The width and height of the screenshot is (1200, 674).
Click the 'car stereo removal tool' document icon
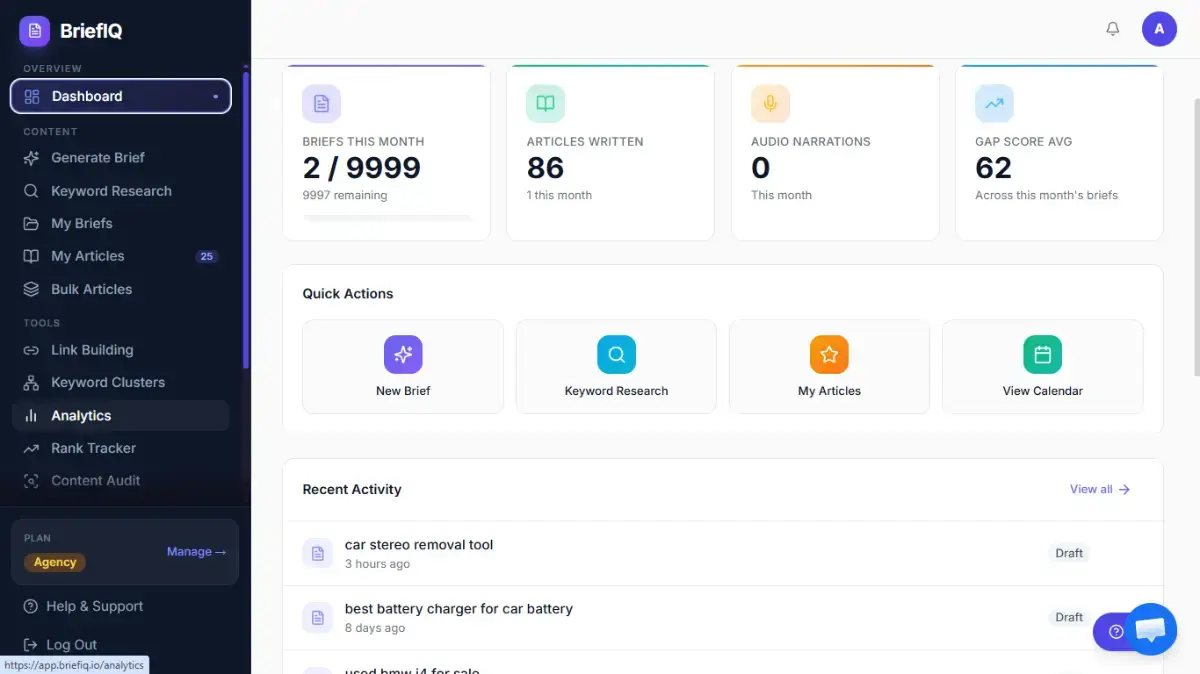click(x=318, y=553)
